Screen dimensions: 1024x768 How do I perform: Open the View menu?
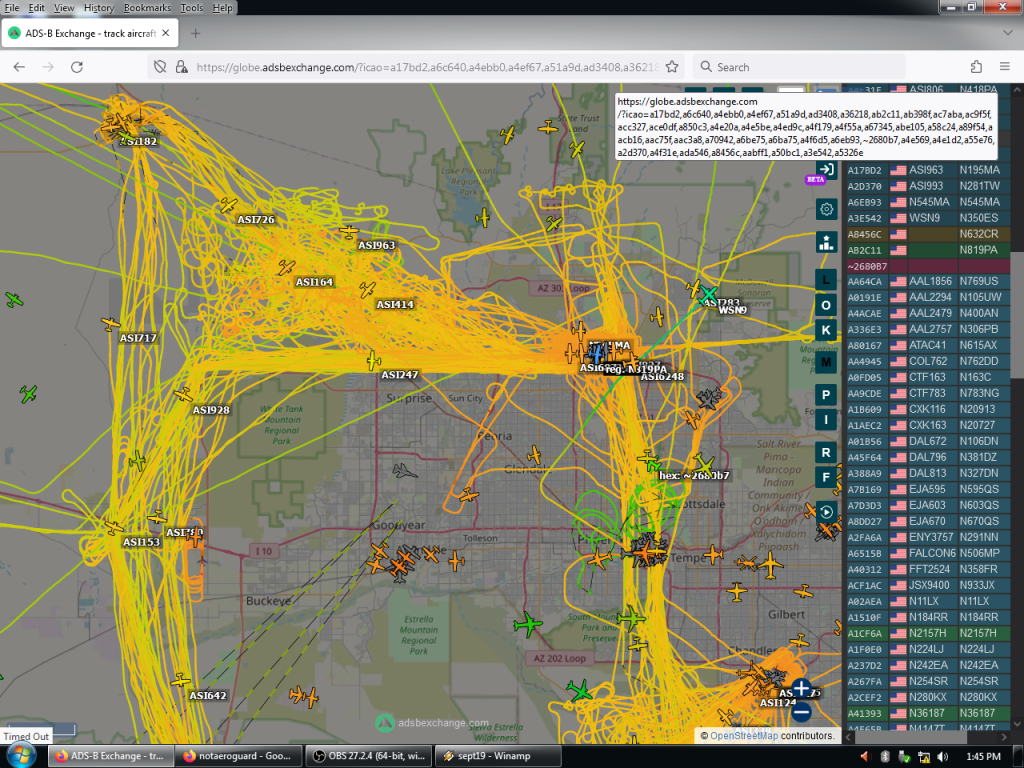64,8
